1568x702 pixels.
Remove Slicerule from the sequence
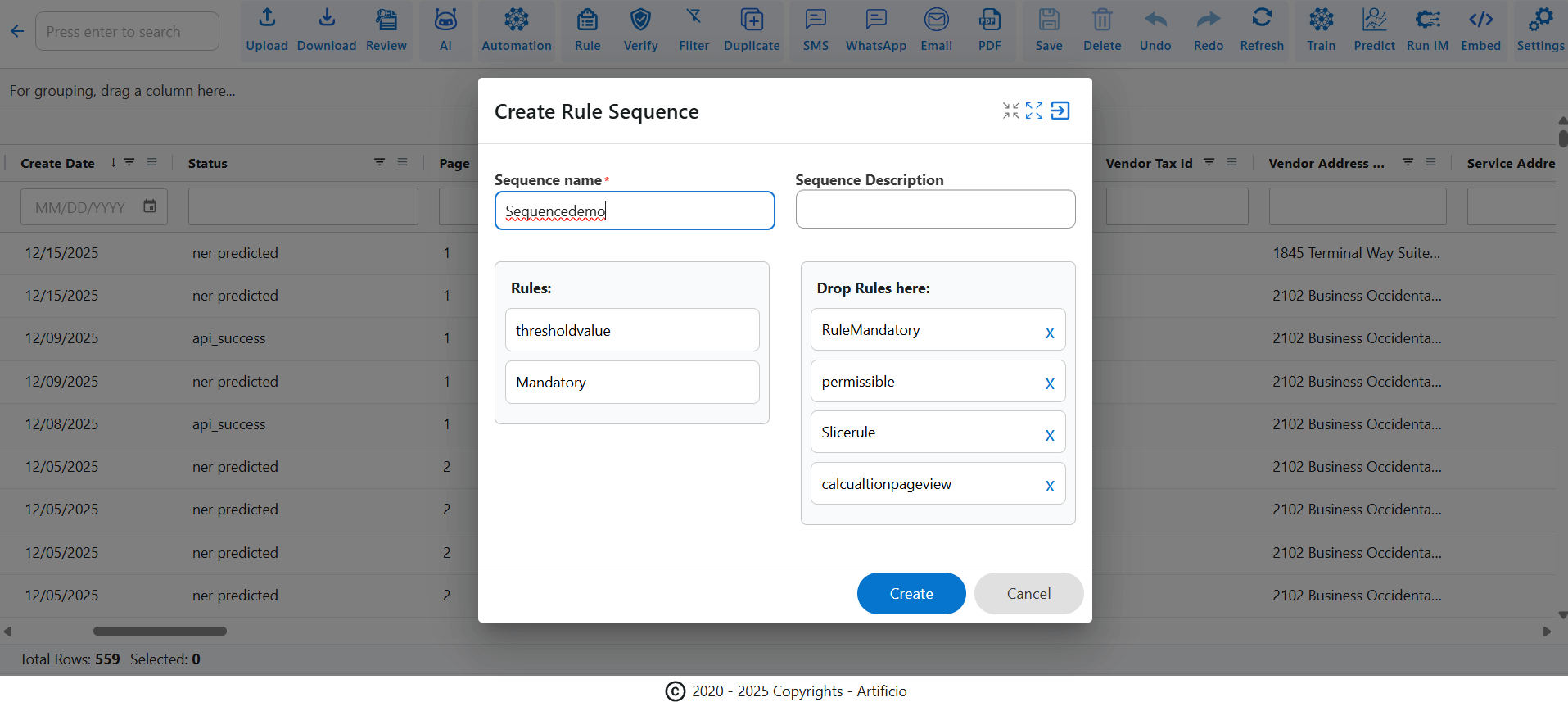click(x=1050, y=435)
